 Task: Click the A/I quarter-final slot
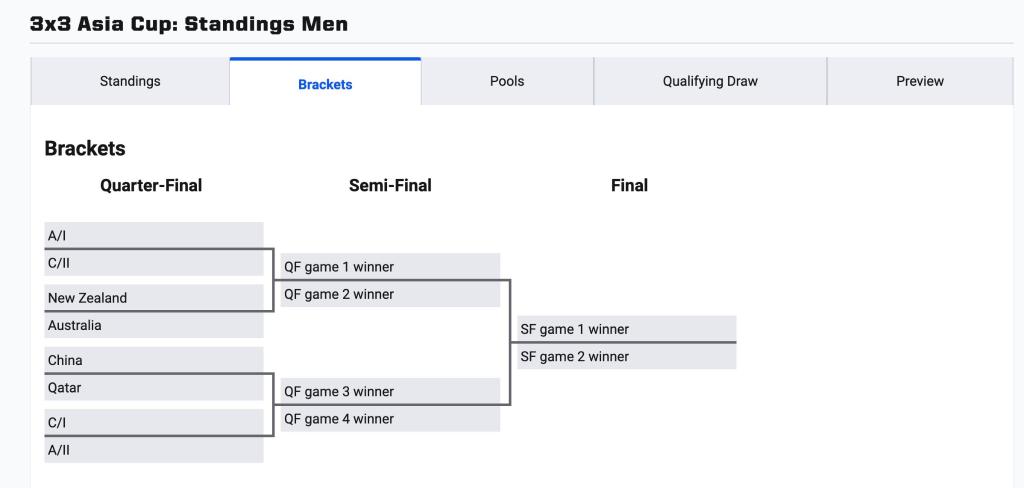coord(154,235)
